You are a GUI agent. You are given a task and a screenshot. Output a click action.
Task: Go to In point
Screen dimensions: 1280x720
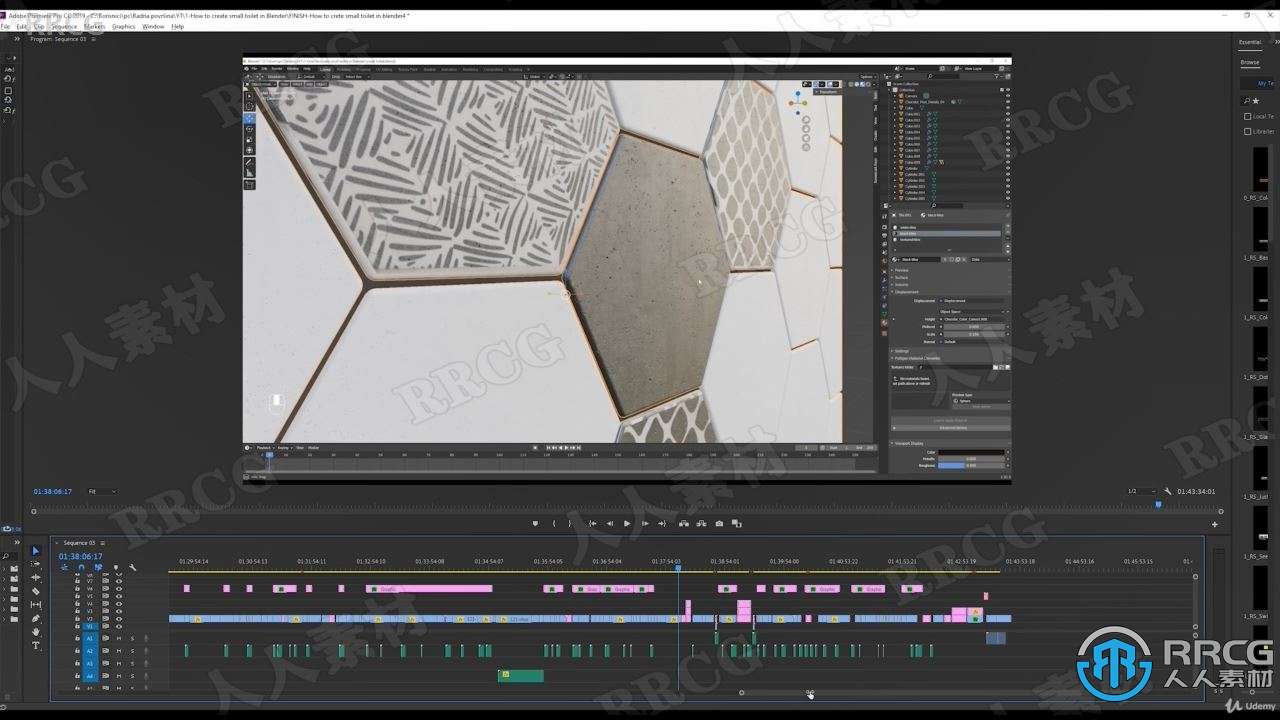tap(592, 523)
